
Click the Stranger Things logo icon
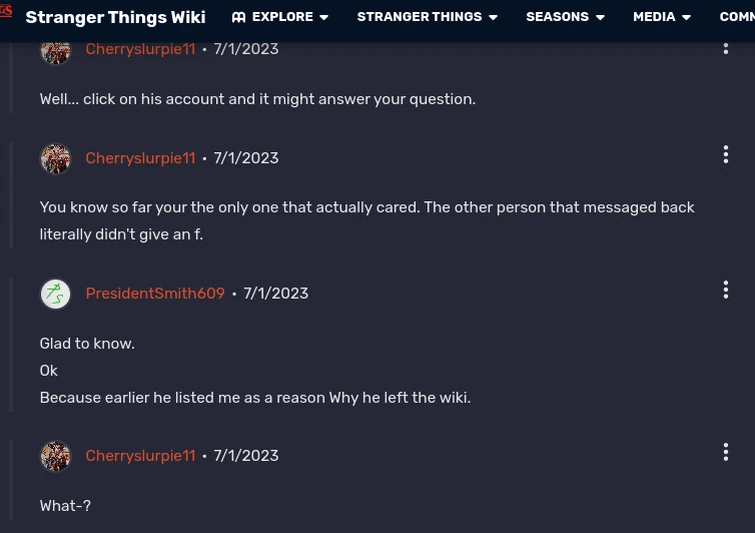[x=5, y=12]
